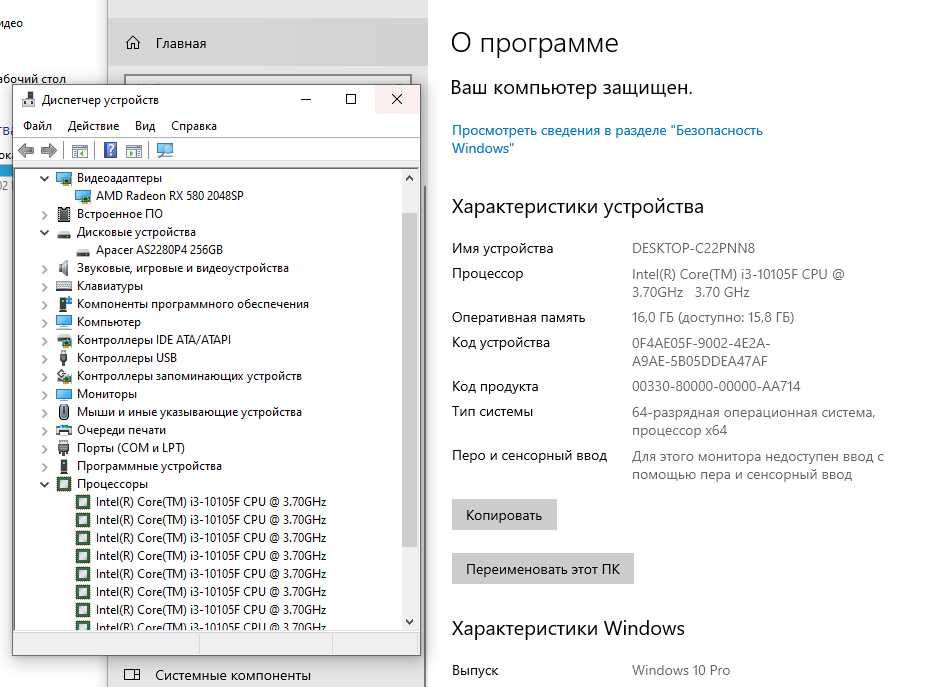The width and height of the screenshot is (941, 687).
Task: Click the icon beside Системные компоненты
Action: coord(132,674)
